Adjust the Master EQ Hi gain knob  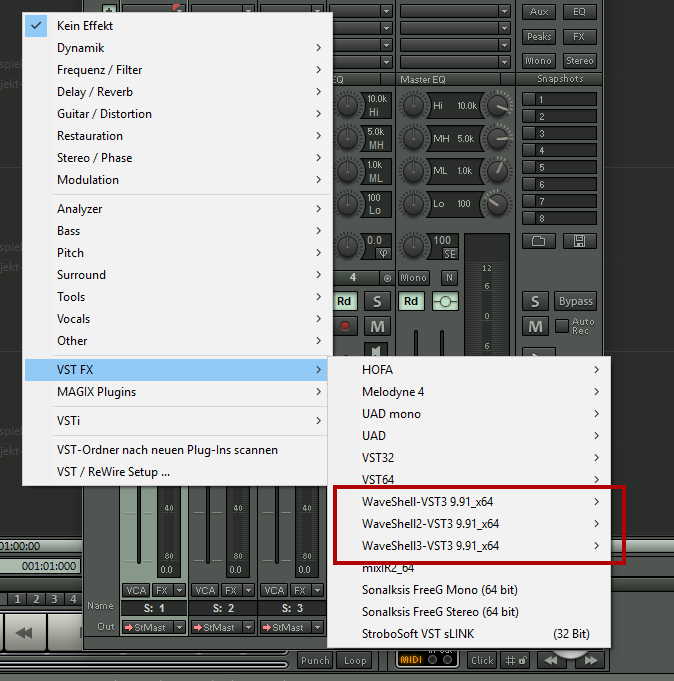click(413, 104)
